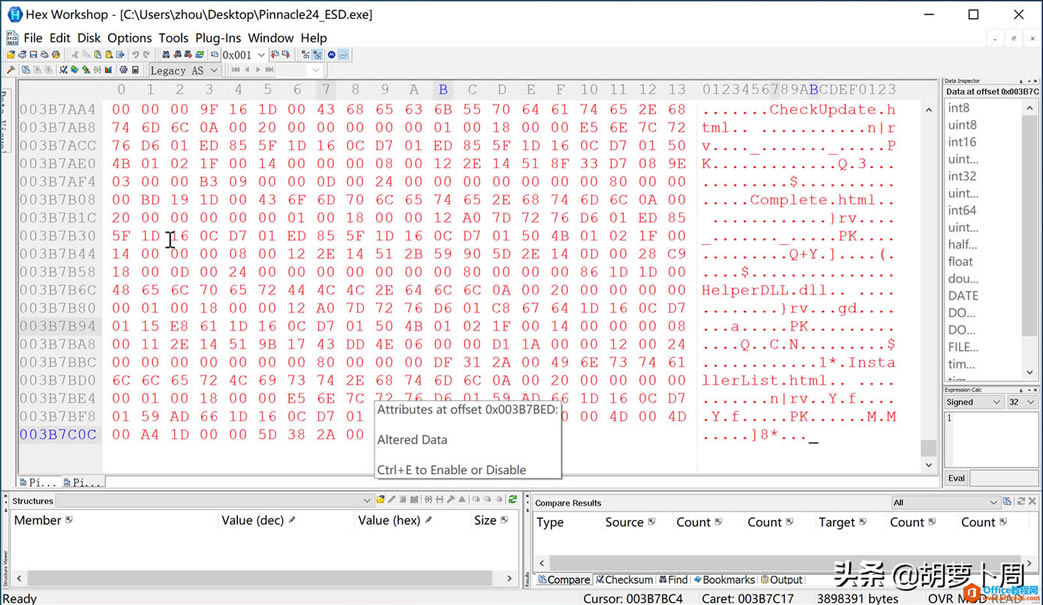Click the Replace toolbar icon
Image resolution: width=1043 pixels, height=605 pixels.
tap(200, 55)
